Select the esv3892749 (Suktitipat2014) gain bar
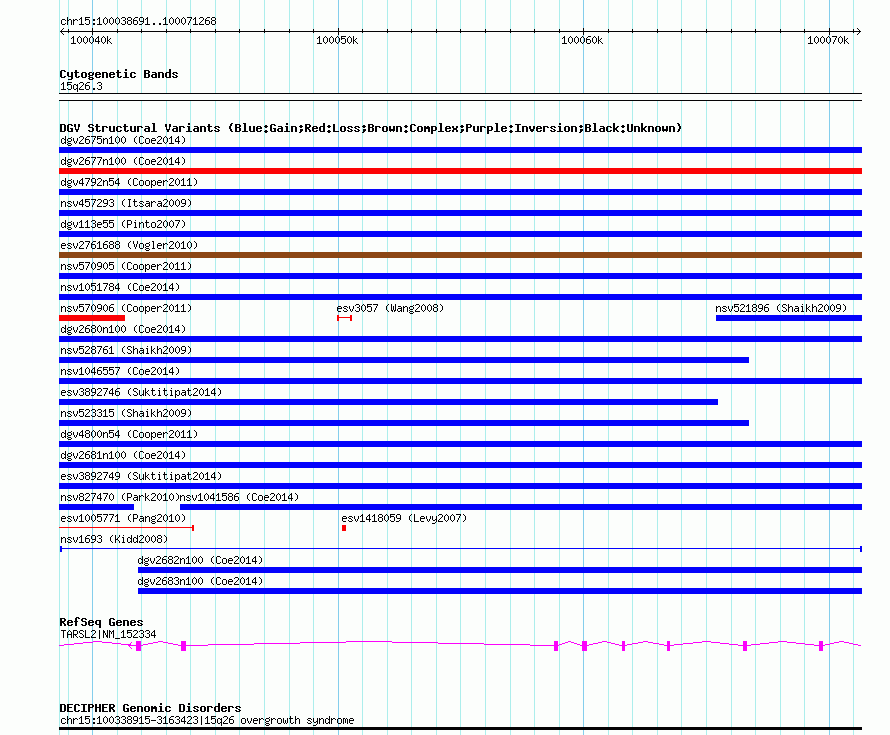Screen dimensions: 890x735 460,486
